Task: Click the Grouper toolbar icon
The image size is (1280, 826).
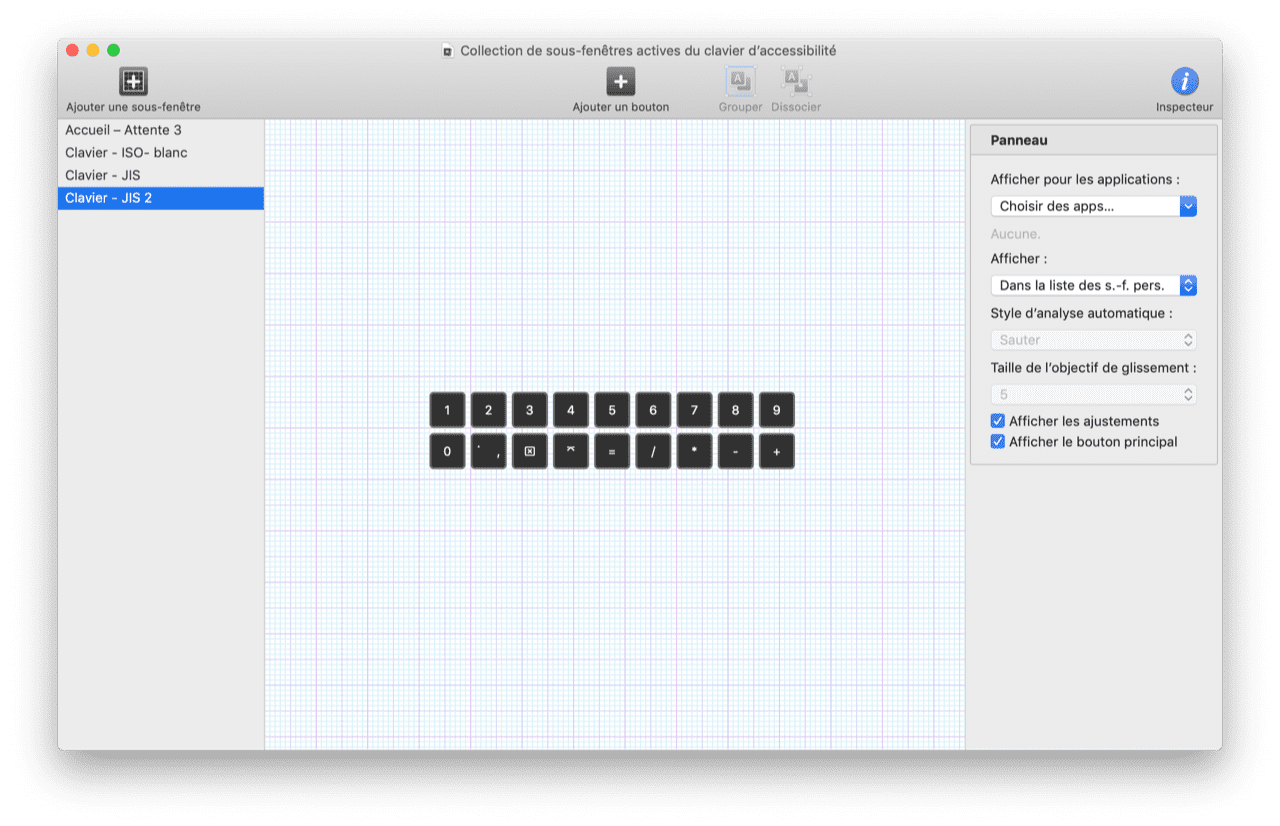Action: 740,82
